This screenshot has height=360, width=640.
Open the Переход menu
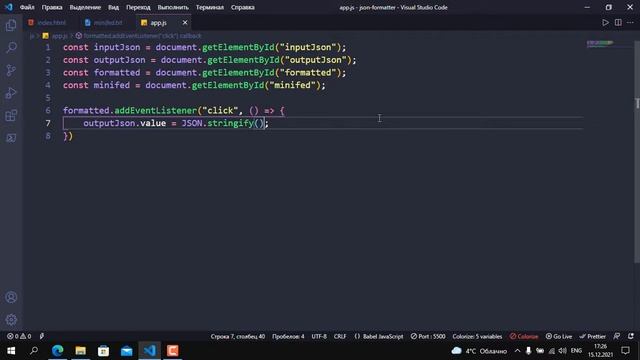[138, 7]
